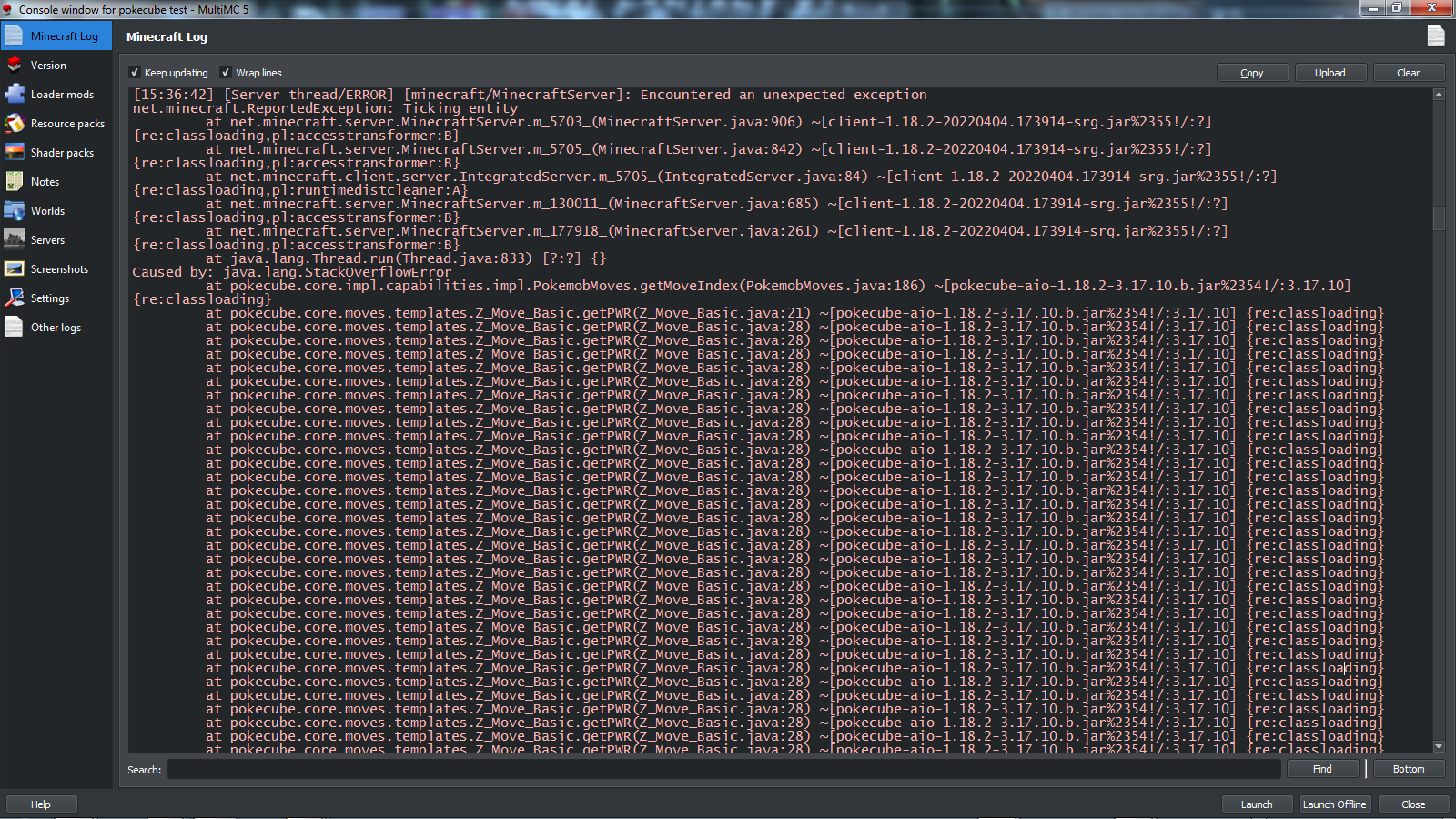Click the Minecraft Log sidebar icon
1456x819 pixels.
[15, 36]
